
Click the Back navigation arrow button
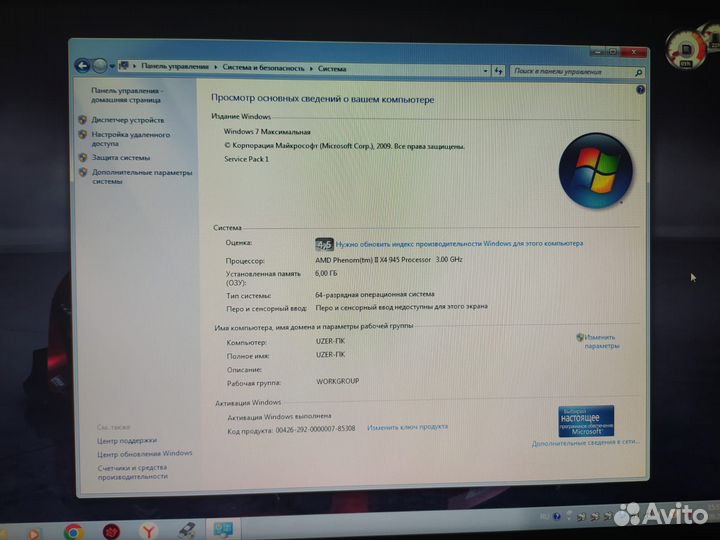83,66
